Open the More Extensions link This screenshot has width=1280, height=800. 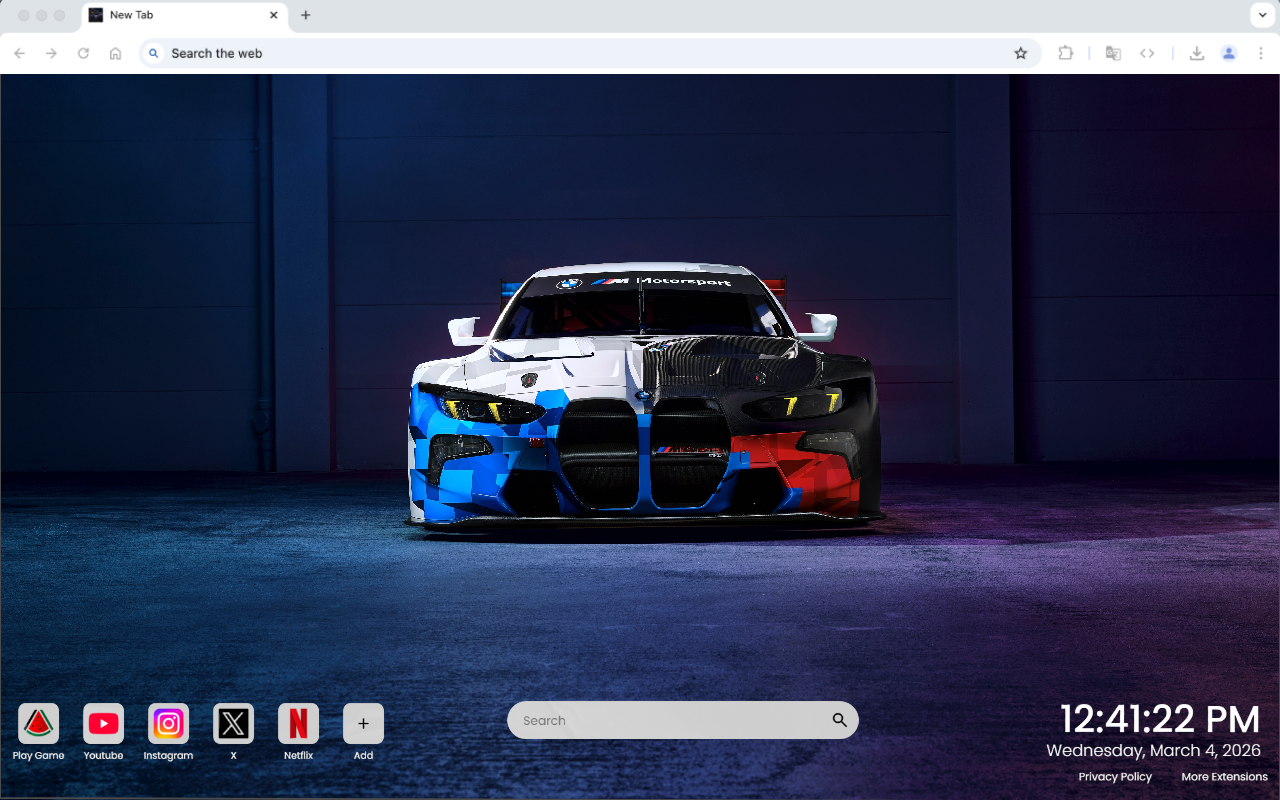point(1224,777)
